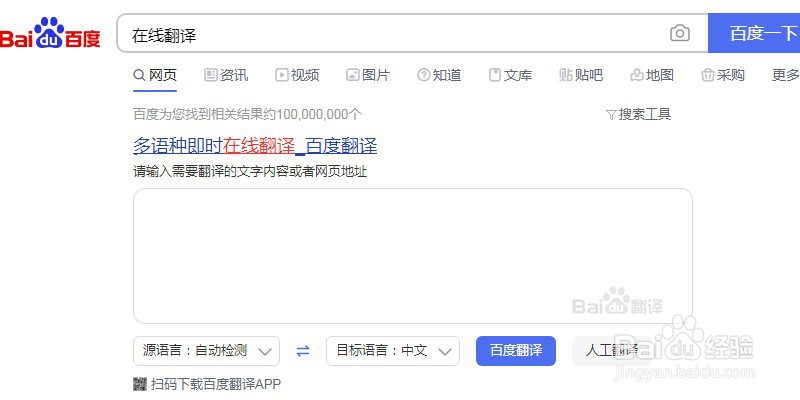Click the text 请输入需要翻译的文字内容或者网页地址

pos(250,171)
